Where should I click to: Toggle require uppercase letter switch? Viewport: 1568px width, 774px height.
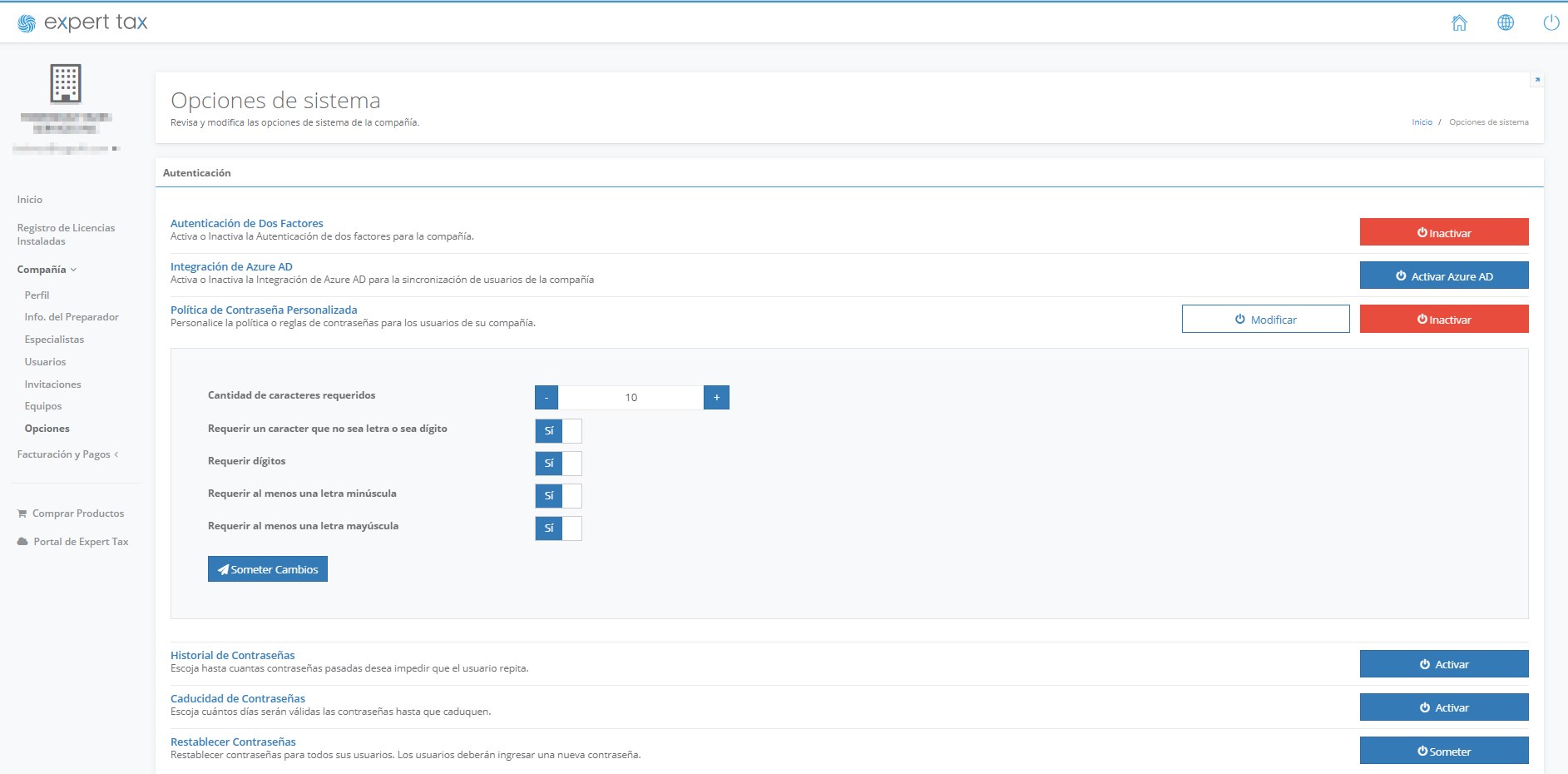click(x=558, y=528)
